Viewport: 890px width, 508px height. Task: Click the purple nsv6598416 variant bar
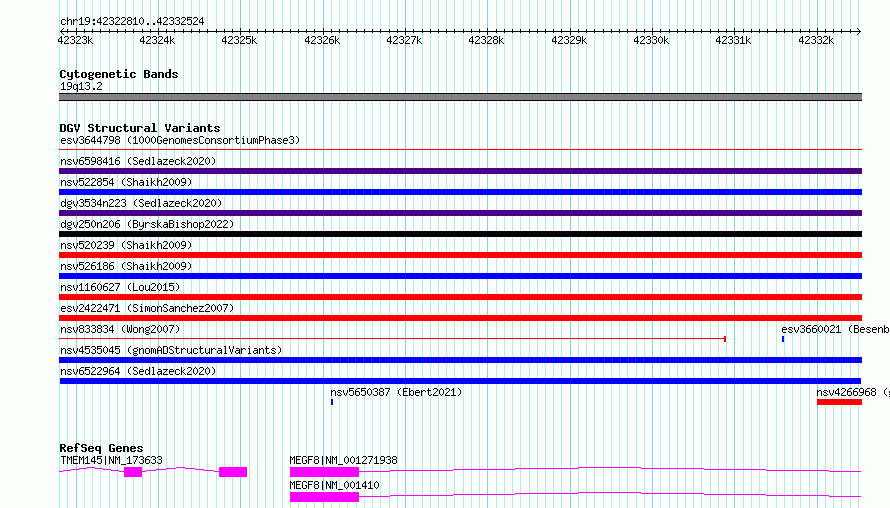click(x=460, y=171)
